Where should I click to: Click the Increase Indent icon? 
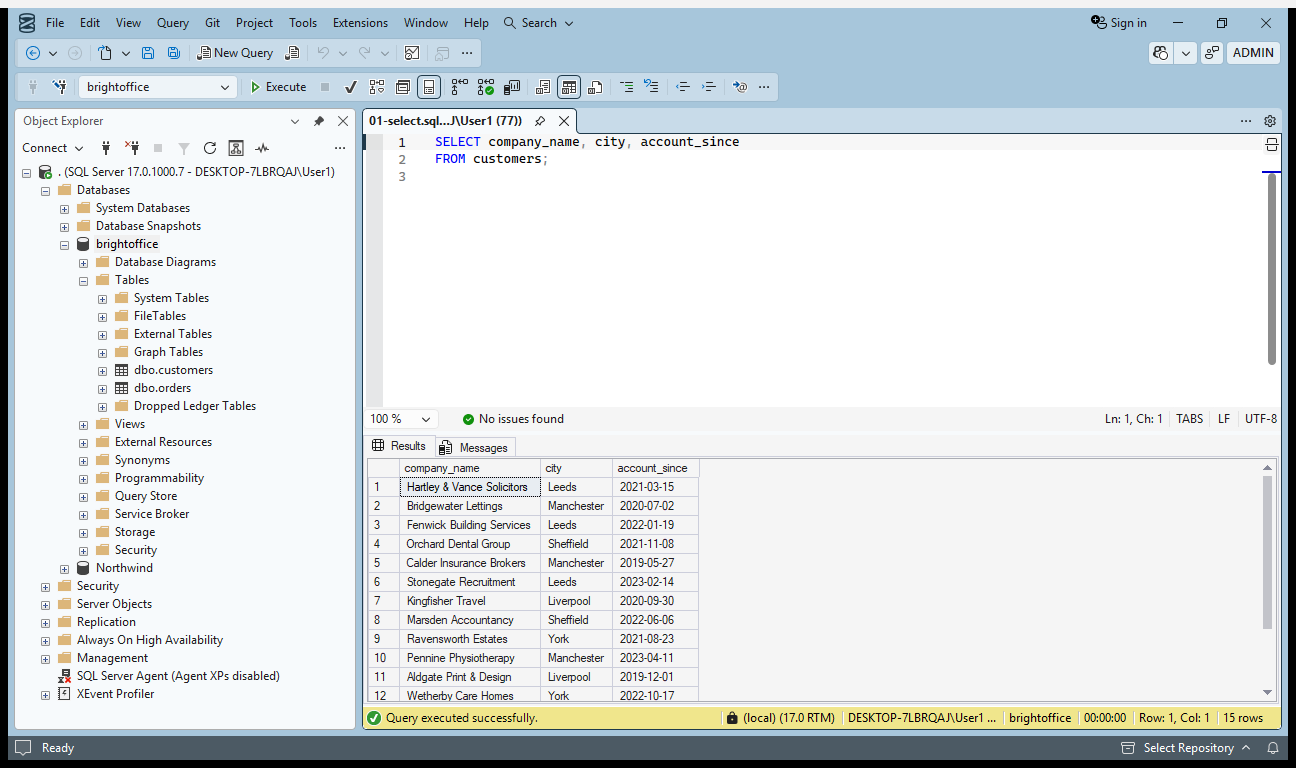tap(709, 87)
